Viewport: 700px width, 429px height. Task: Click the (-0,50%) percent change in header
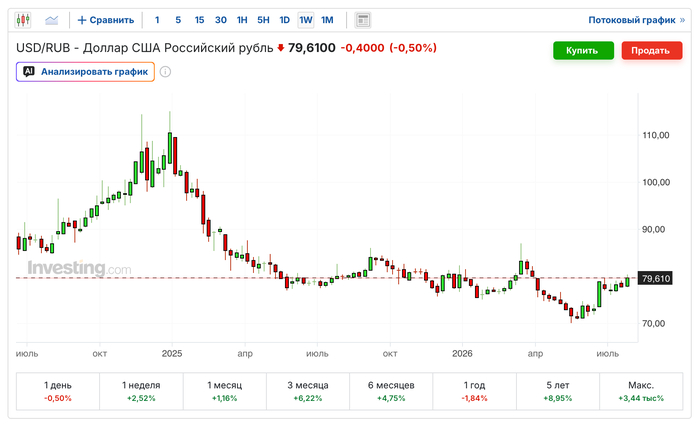click(x=413, y=48)
